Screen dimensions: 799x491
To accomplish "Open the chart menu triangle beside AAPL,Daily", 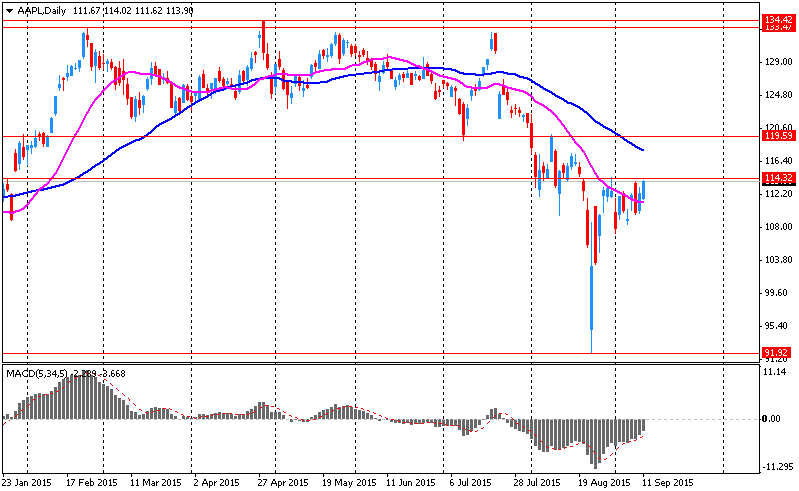I will [x=9, y=11].
